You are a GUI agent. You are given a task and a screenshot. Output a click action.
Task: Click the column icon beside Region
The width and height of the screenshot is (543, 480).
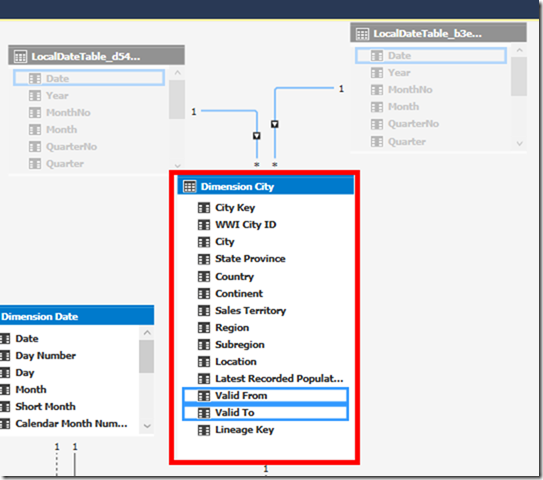(x=204, y=328)
